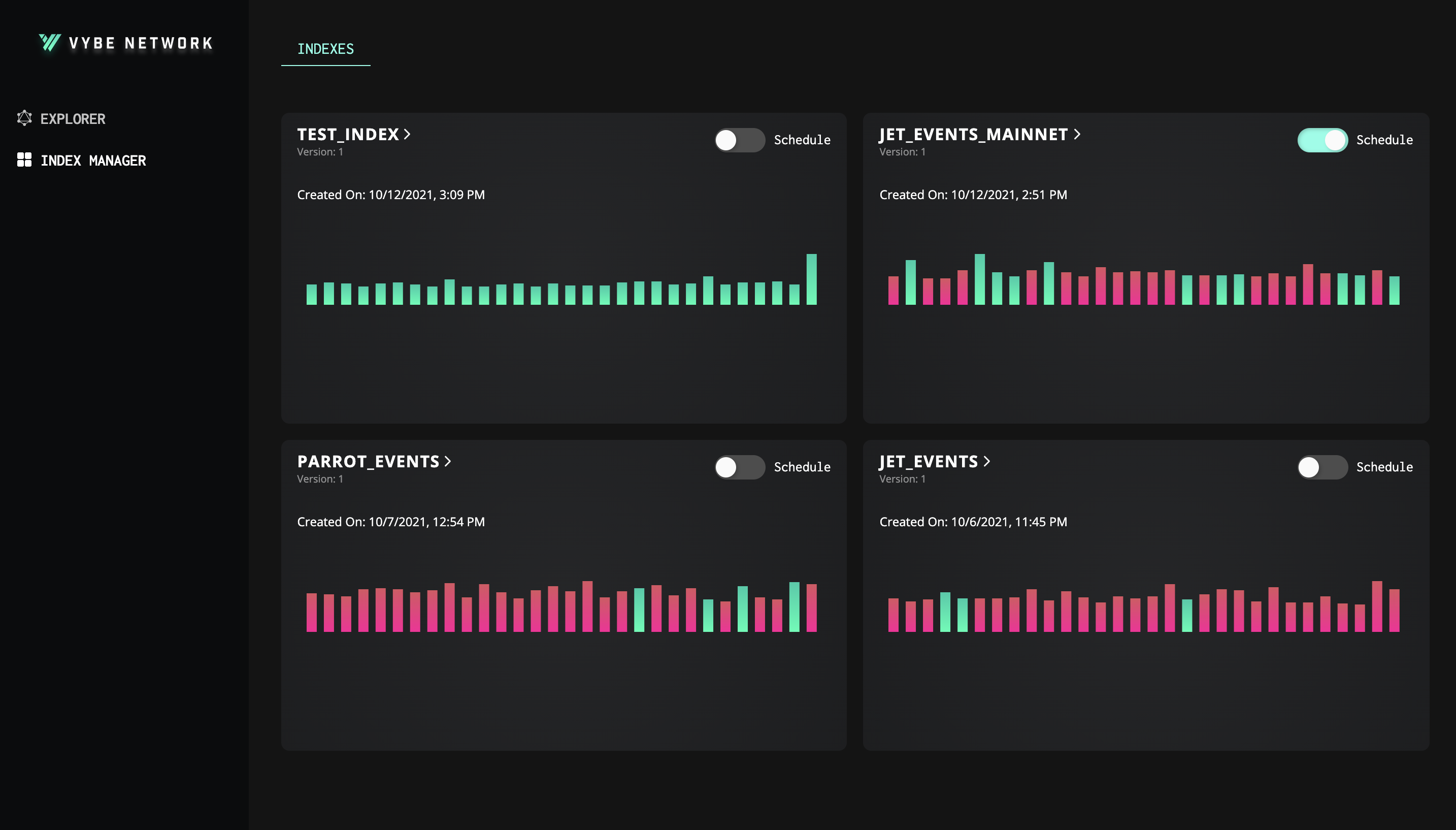
Task: Click the Index Manager grid icon
Action: (x=24, y=160)
